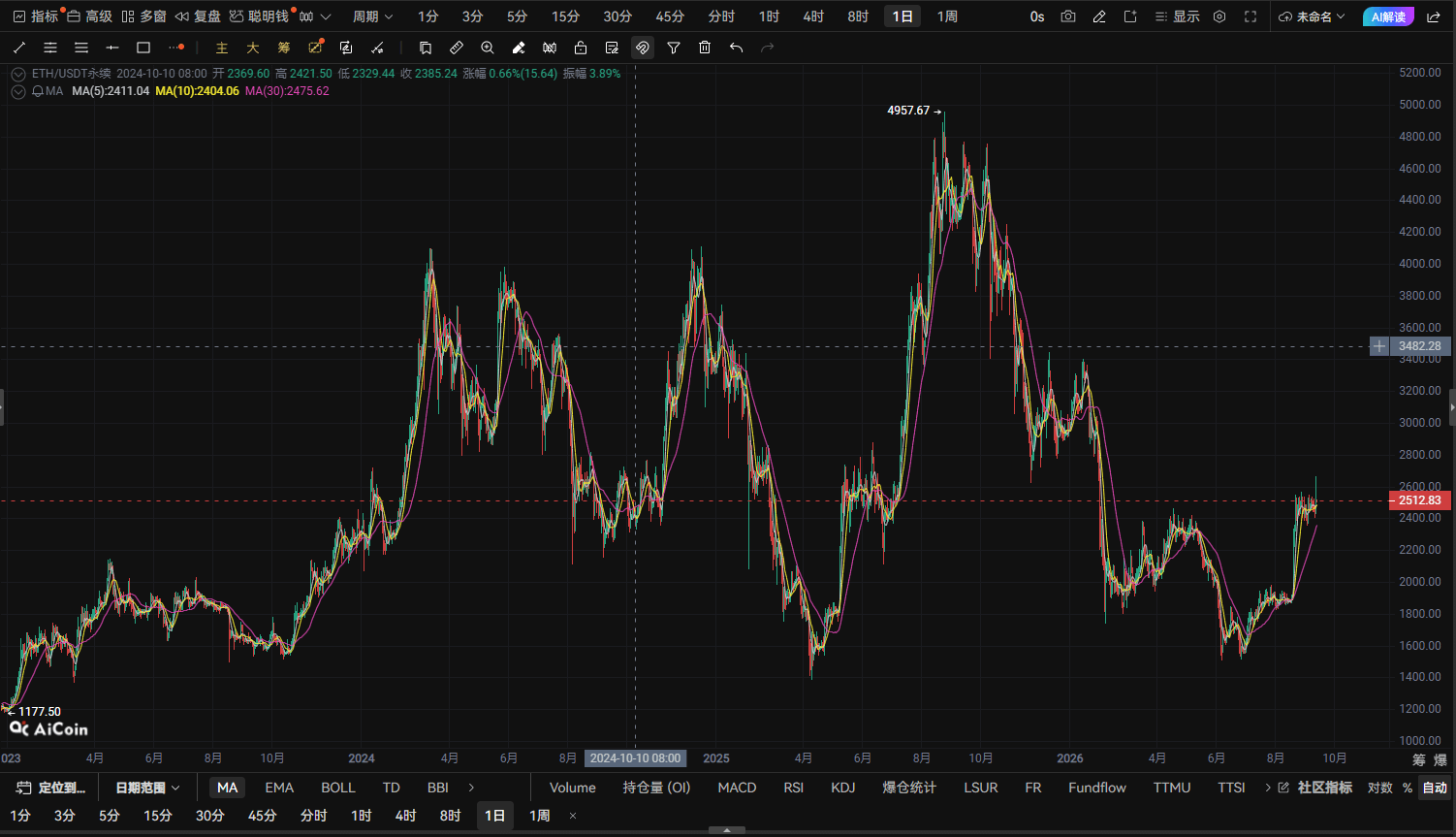Open the MACD sub-indicator
The width and height of the screenshot is (1456, 837).
click(737, 788)
